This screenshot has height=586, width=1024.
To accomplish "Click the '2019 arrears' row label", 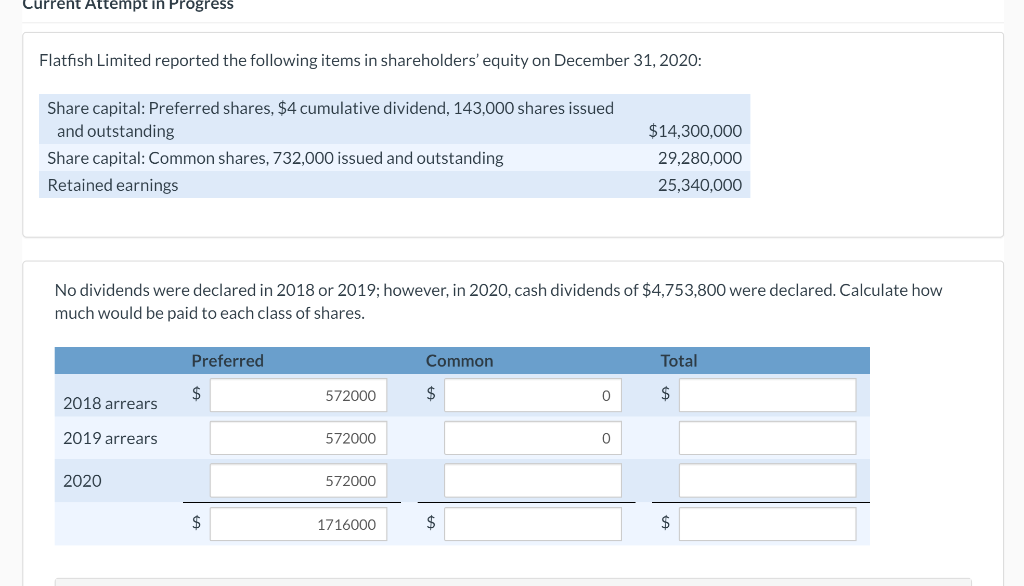I will click(110, 438).
